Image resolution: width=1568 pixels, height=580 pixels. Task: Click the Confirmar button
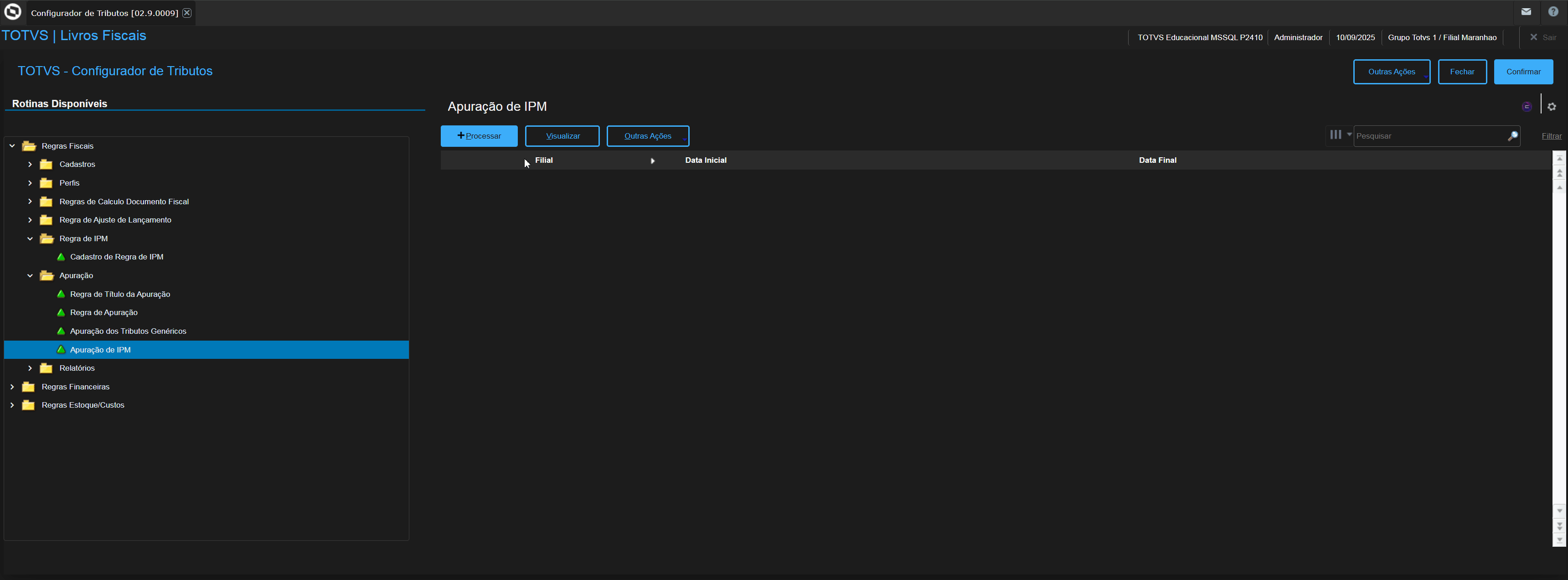[1523, 72]
